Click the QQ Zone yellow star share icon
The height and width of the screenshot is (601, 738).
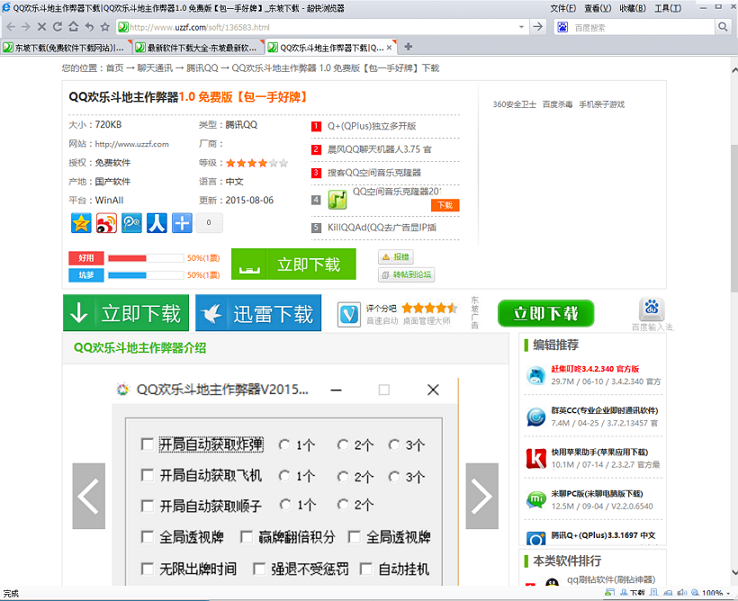pyautogui.click(x=81, y=223)
